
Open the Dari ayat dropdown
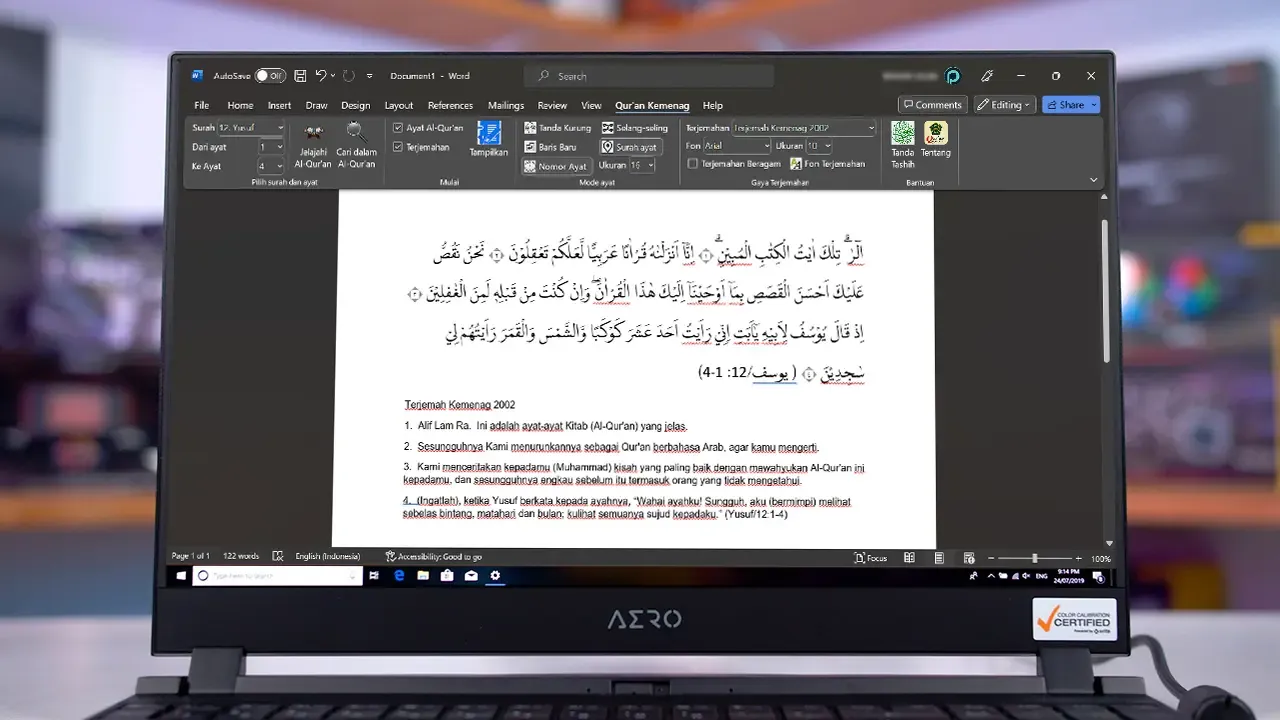point(271,147)
